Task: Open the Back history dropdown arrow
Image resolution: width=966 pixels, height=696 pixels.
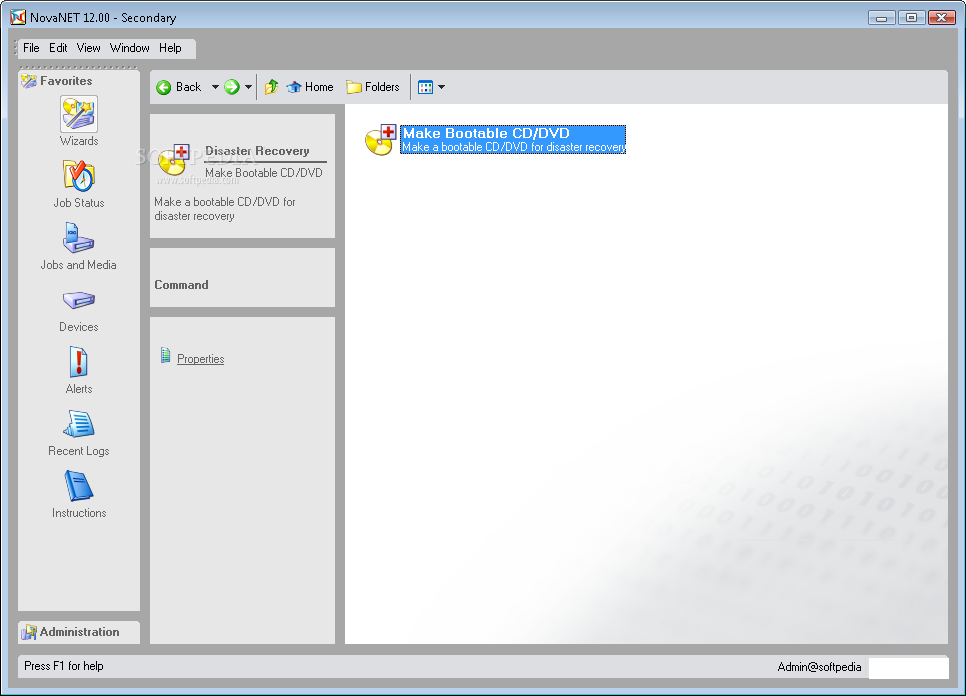Action: 215,87
